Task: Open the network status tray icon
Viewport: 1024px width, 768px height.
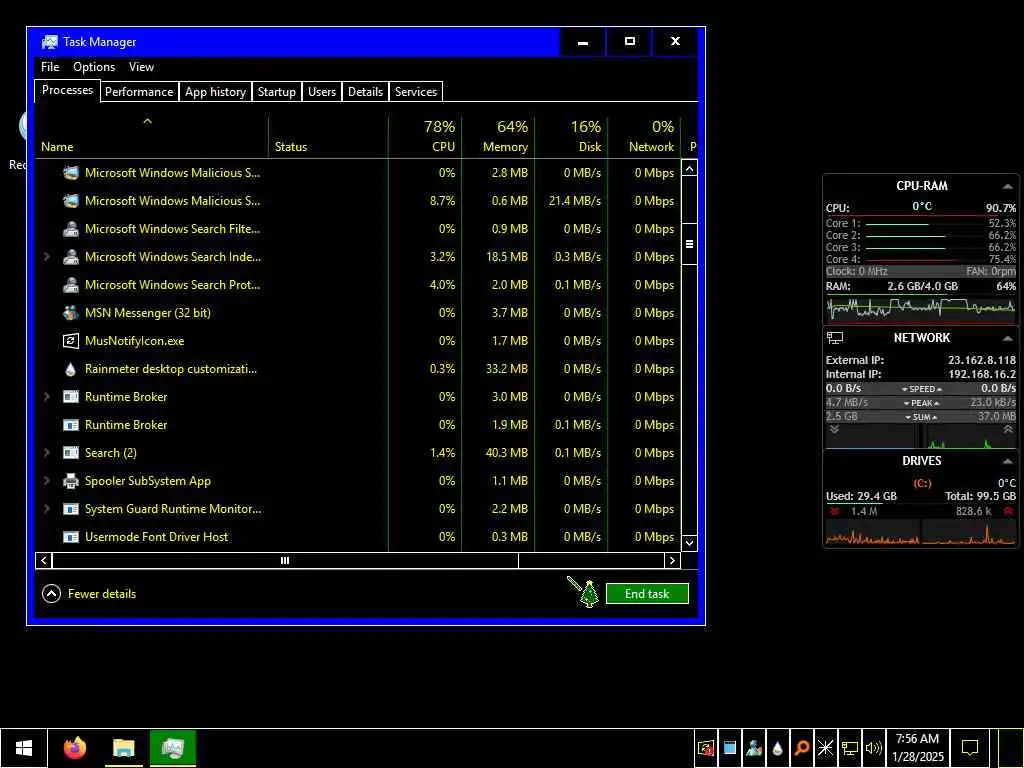Action: (850, 748)
